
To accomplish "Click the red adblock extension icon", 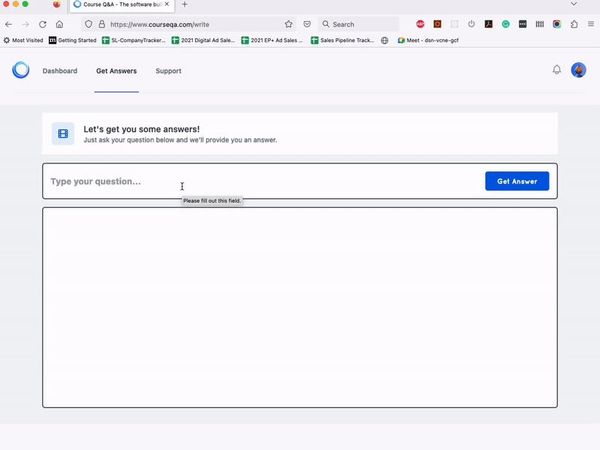I will [420, 24].
